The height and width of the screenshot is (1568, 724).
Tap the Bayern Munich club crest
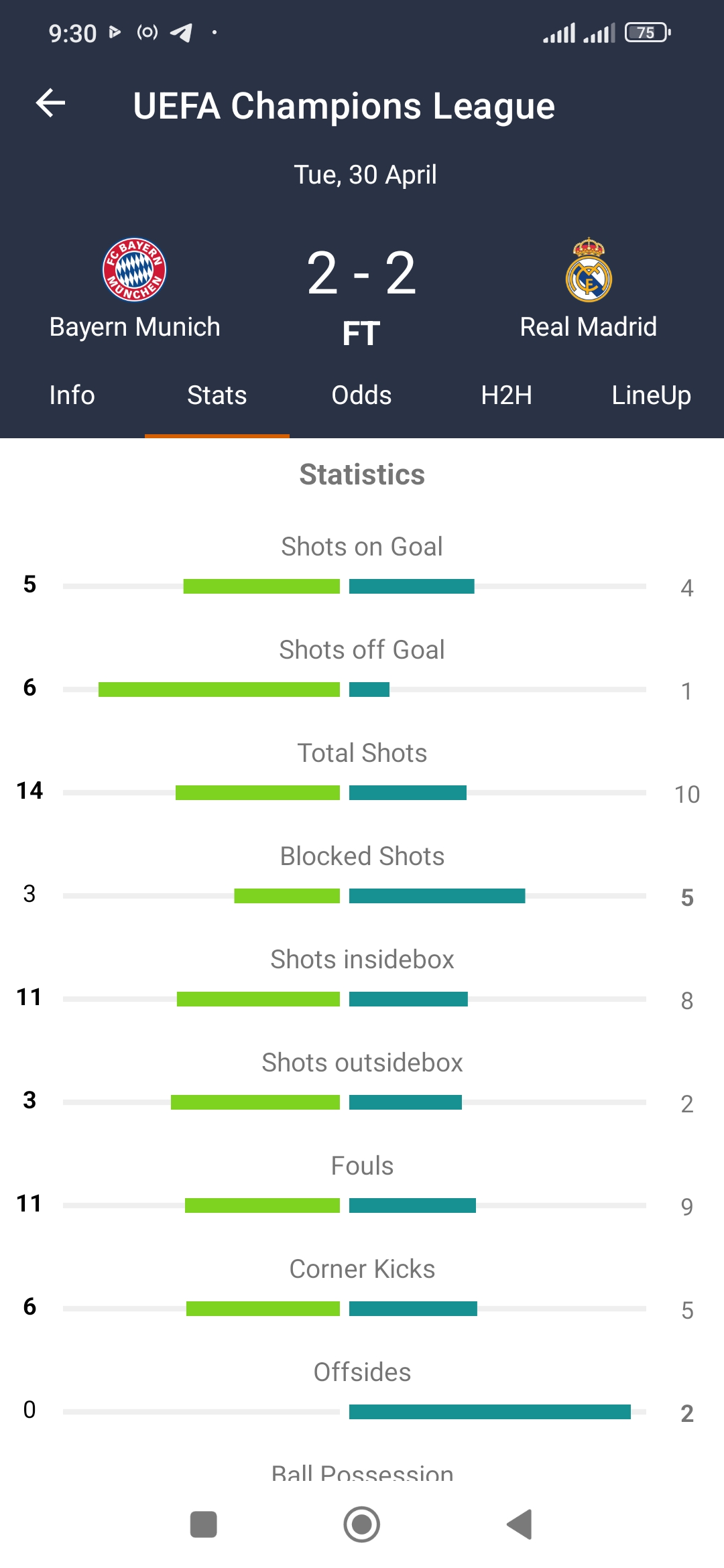(134, 270)
